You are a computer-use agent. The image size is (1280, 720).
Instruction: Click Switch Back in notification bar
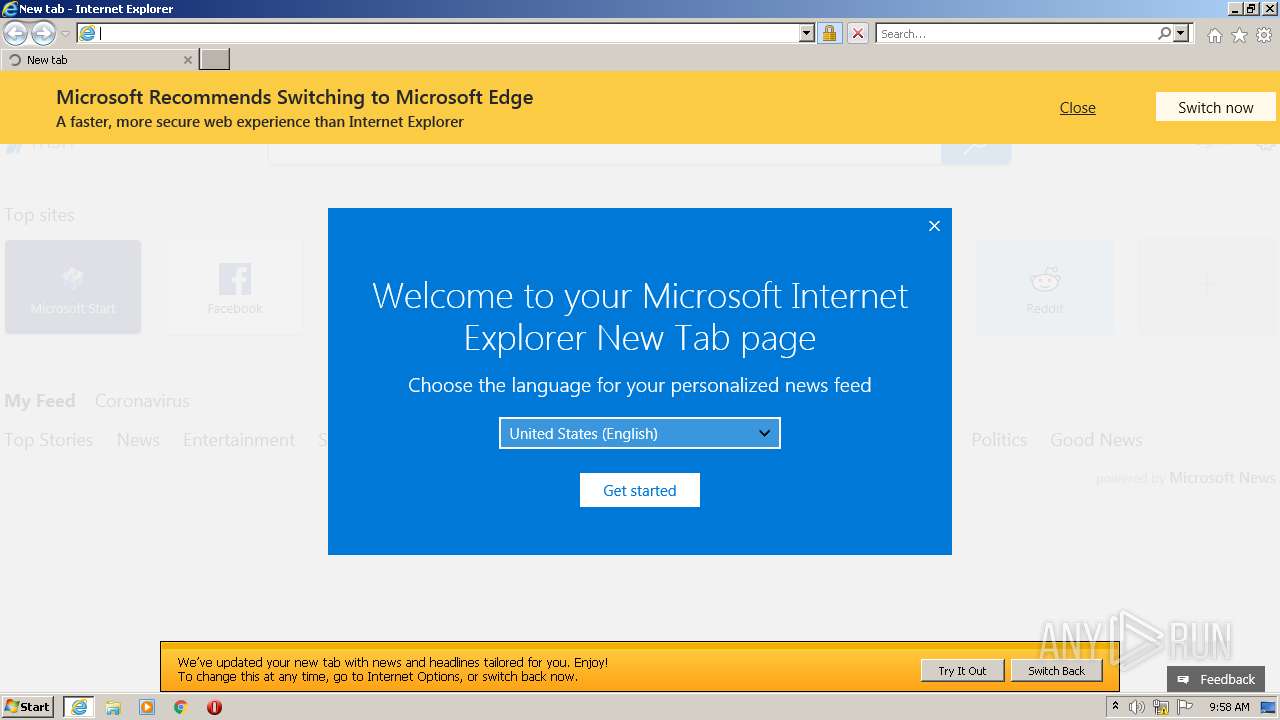click(1056, 671)
